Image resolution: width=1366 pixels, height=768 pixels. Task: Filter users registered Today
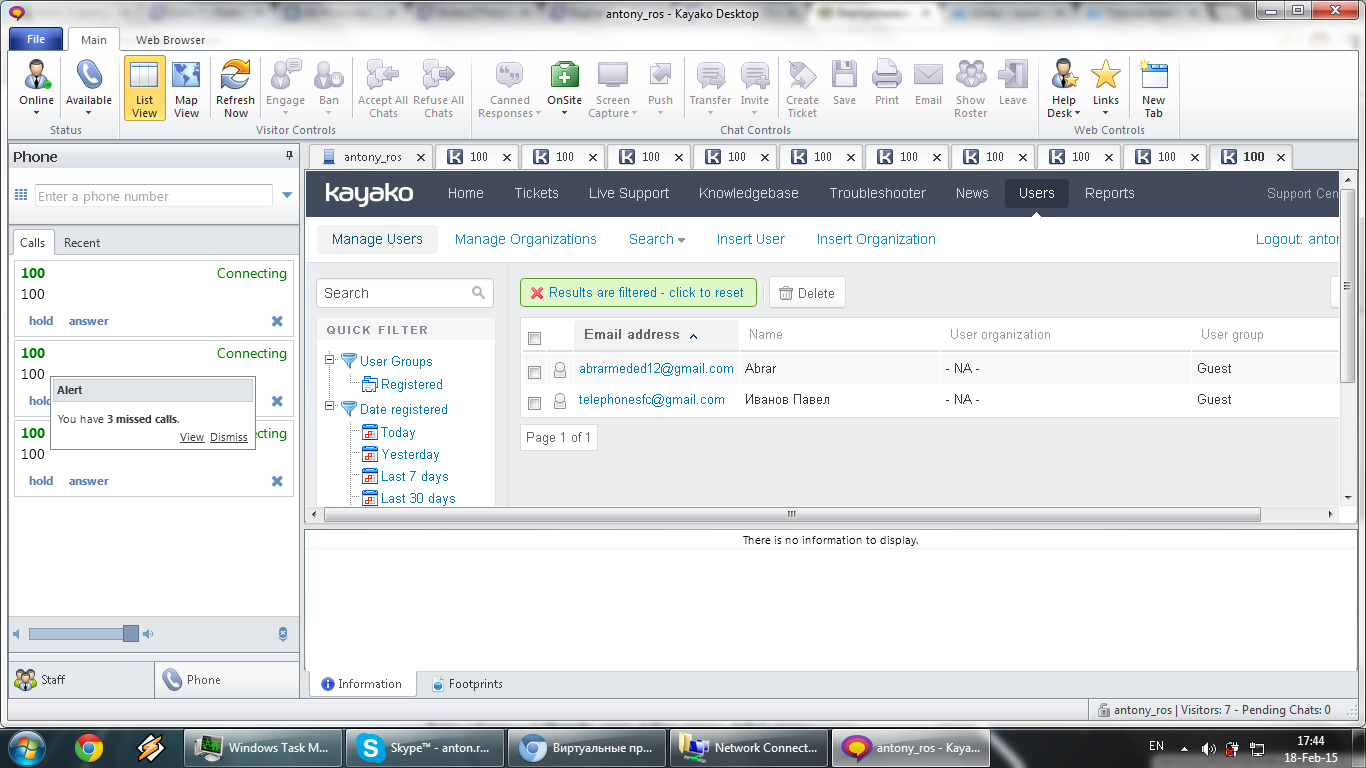tap(398, 433)
